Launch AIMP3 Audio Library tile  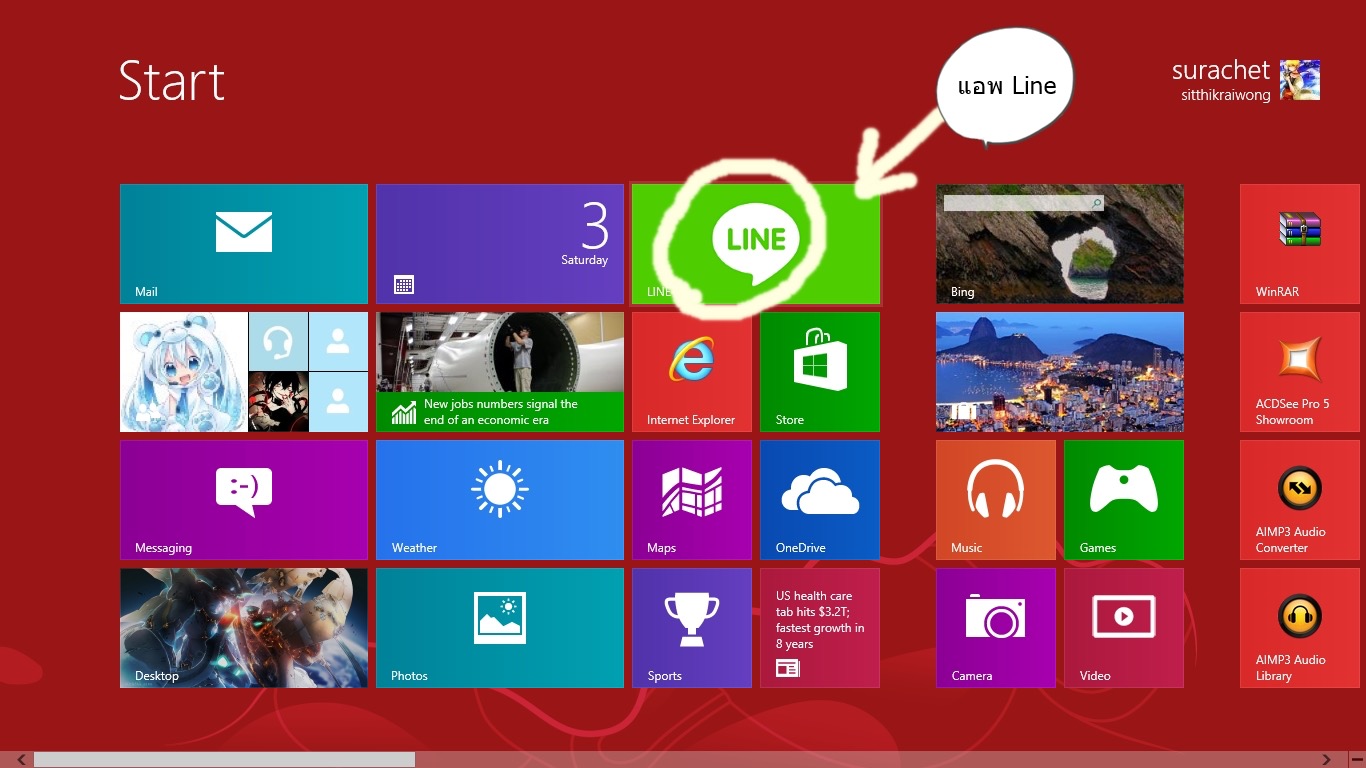[x=1300, y=628]
